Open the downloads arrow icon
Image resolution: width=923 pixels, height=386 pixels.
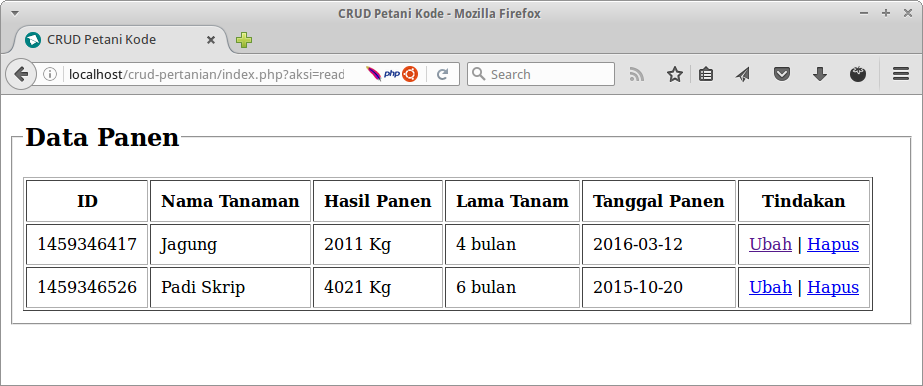819,74
